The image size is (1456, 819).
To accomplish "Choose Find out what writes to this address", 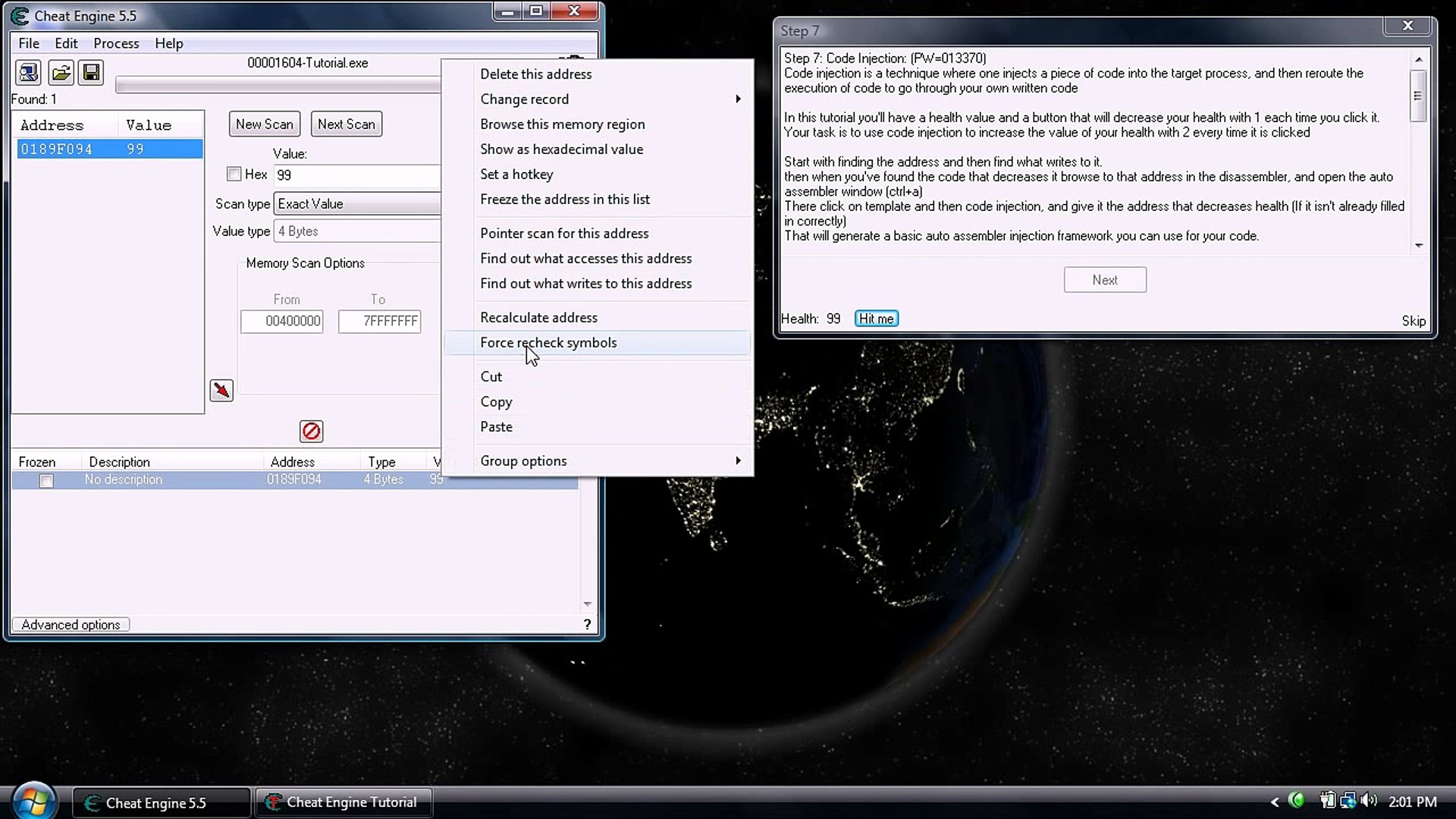I will click(585, 284).
